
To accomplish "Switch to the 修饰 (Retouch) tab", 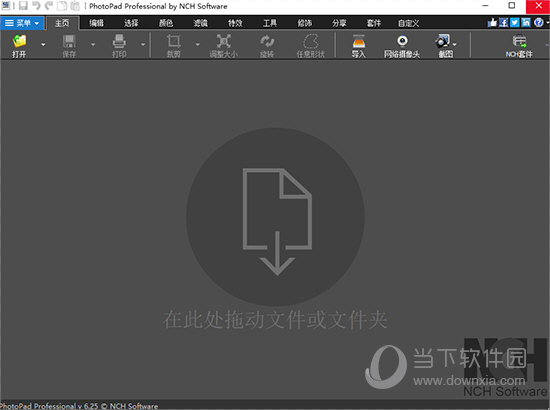I will 304,23.
